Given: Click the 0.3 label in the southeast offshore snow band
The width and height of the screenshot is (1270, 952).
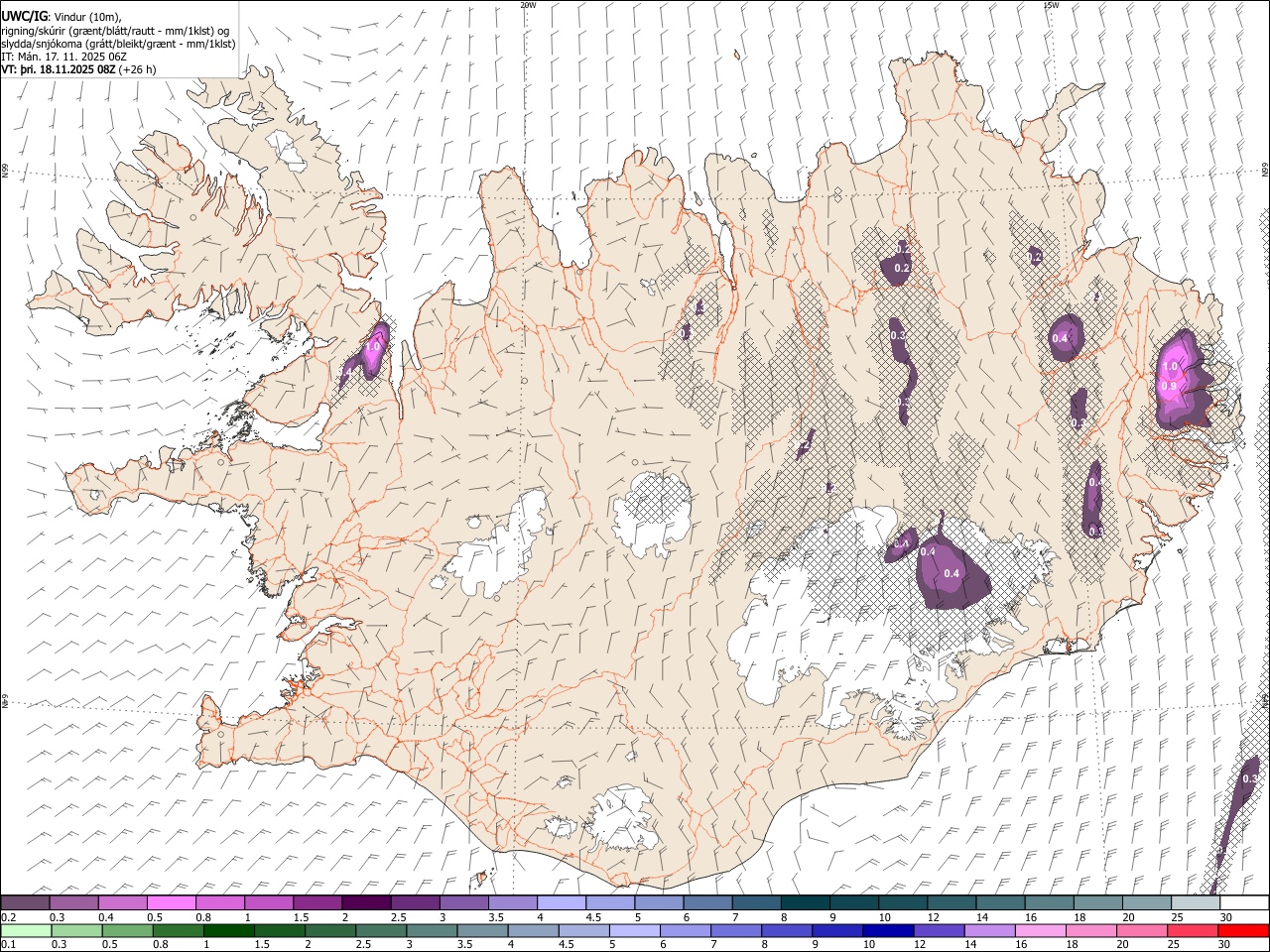Looking at the screenshot, I should point(1250,779).
